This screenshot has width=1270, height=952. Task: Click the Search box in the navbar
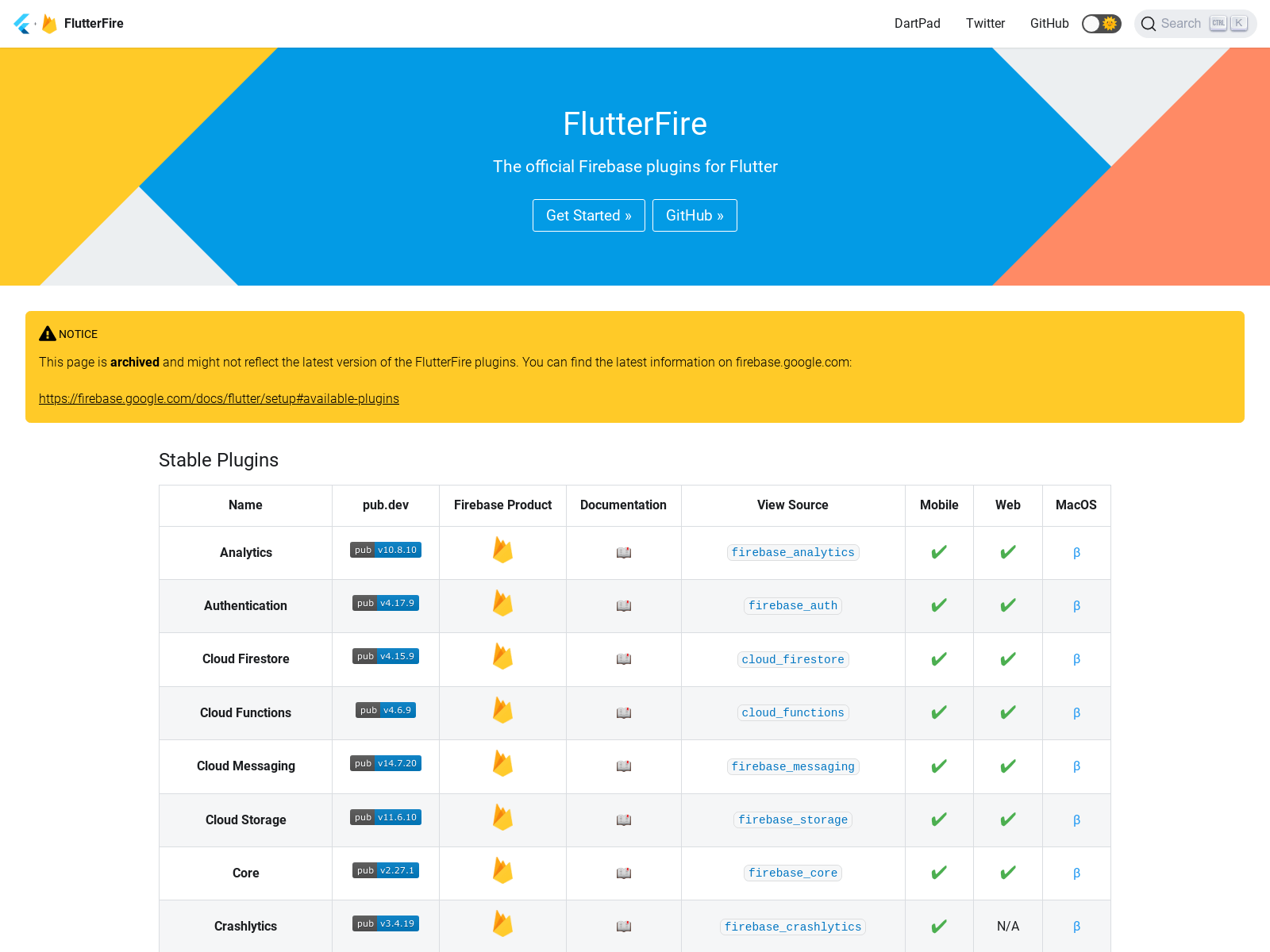coord(1195,24)
